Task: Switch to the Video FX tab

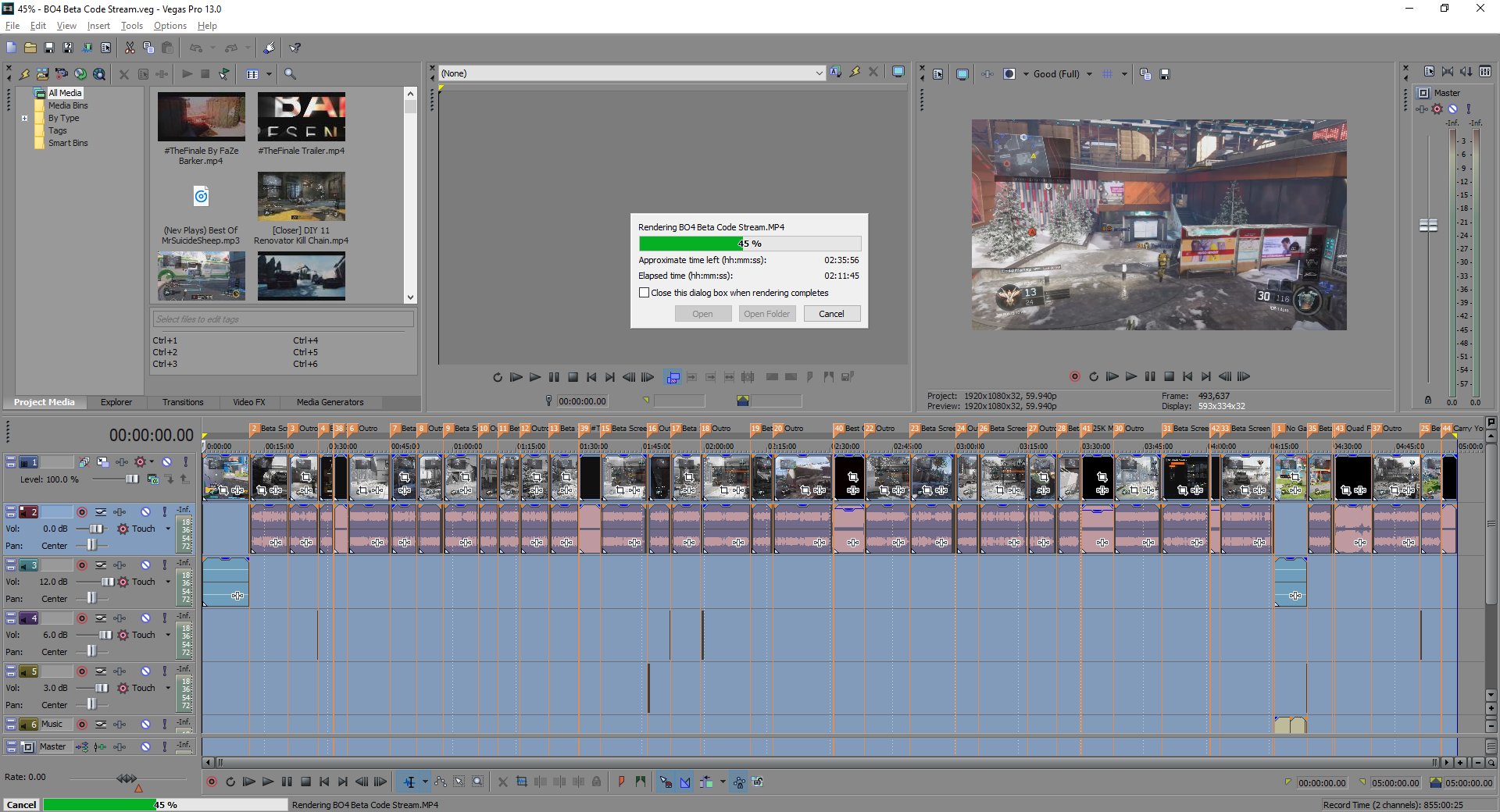Action: click(249, 402)
